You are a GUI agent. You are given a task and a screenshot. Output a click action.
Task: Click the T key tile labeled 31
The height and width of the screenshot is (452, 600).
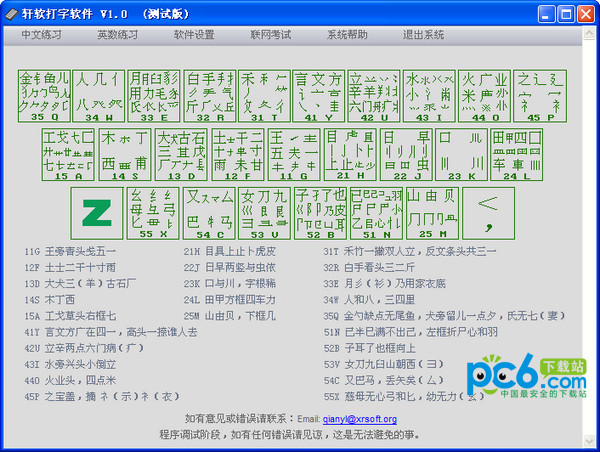pyautogui.click(x=264, y=95)
